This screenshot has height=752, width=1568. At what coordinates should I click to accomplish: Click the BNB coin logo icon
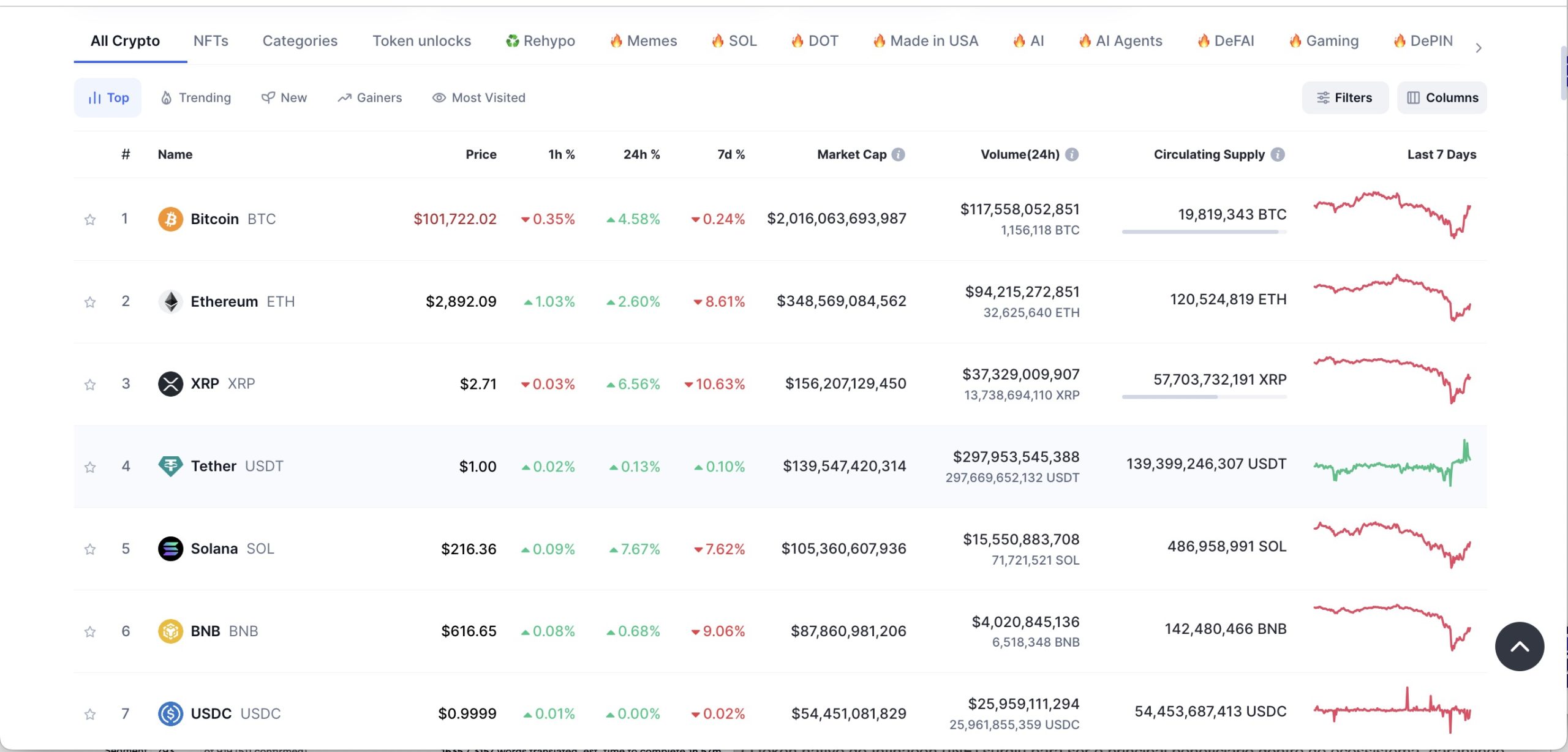170,631
